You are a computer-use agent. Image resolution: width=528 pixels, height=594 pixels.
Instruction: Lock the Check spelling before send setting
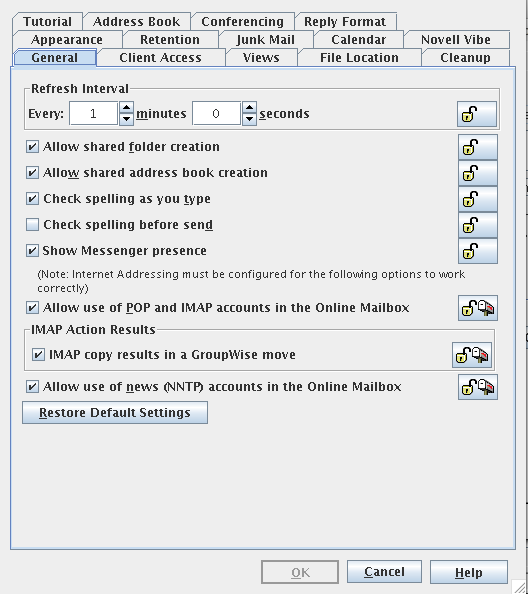(x=478, y=225)
